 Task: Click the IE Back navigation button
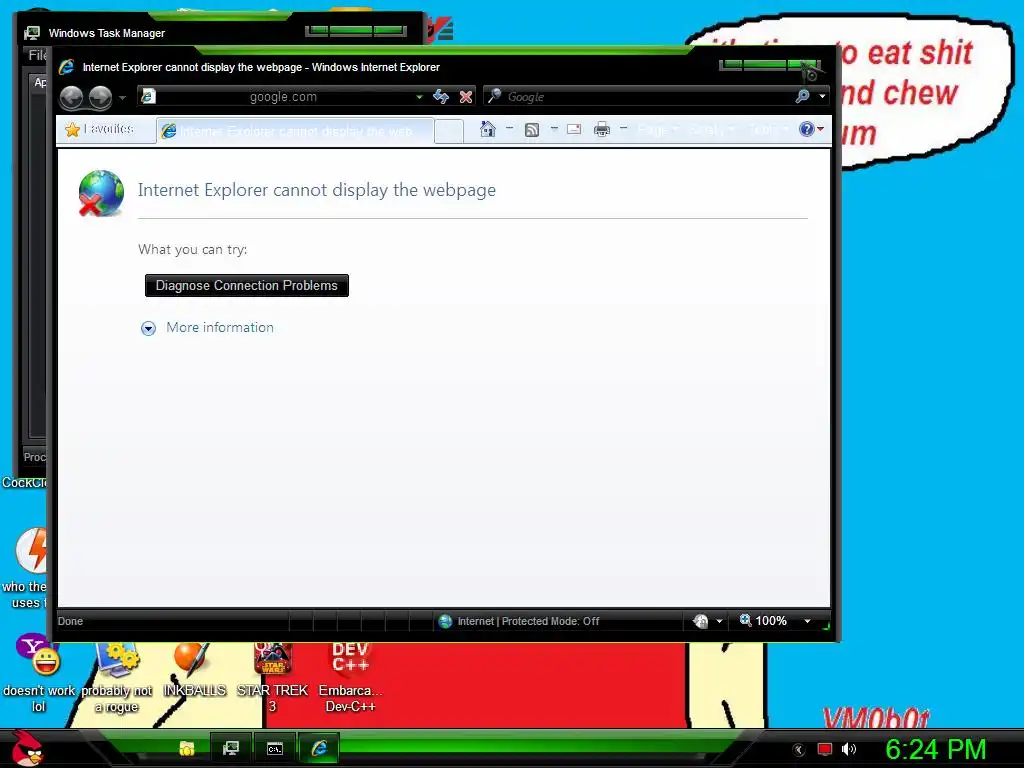[72, 97]
